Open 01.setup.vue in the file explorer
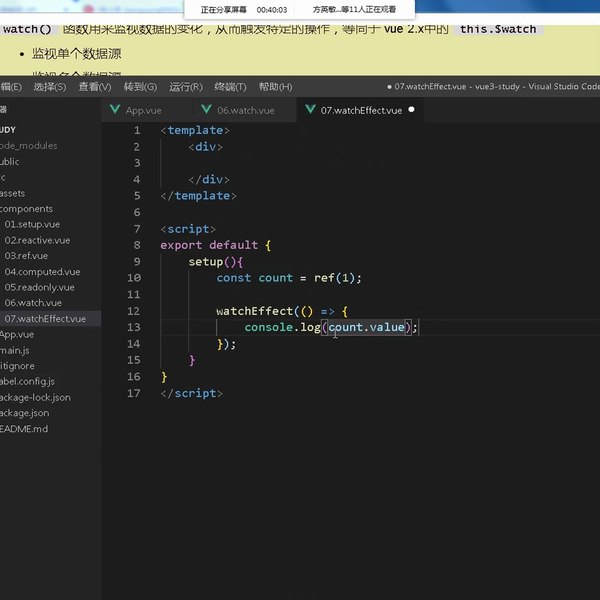600x600 pixels. click(x=31, y=224)
